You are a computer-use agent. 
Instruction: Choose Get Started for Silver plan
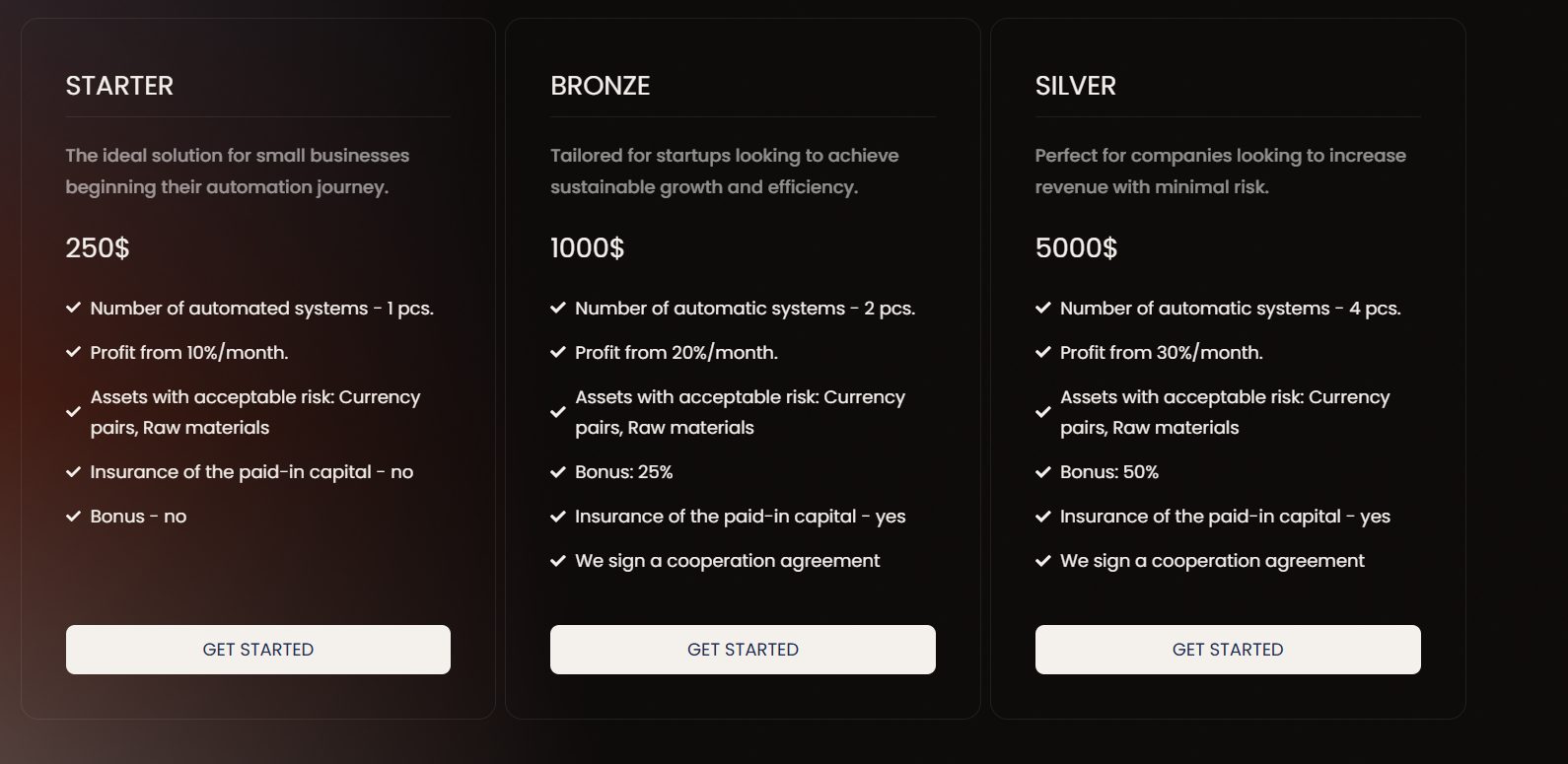click(x=1227, y=650)
